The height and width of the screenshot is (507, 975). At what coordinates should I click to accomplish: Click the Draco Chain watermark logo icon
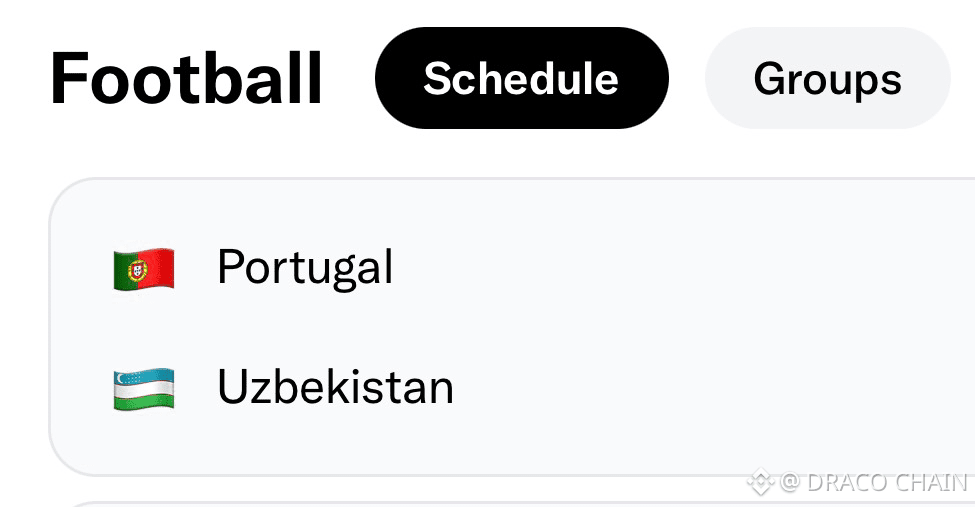(760, 481)
